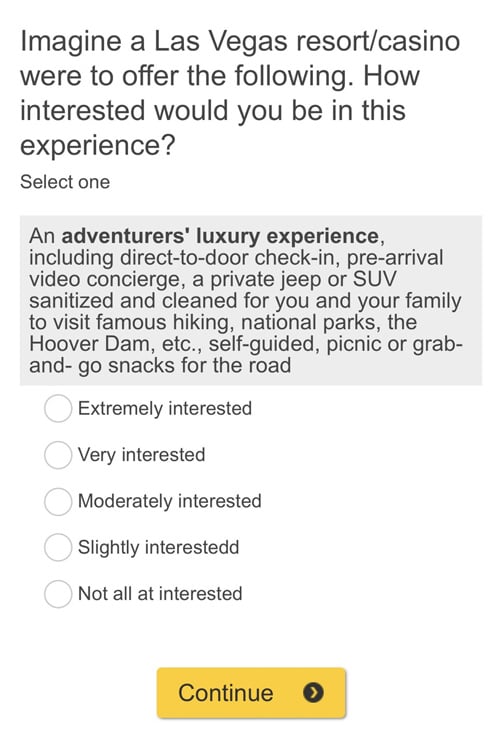Select the Extremely interested radio button
Viewport: 500px width, 750px height.
[58, 408]
